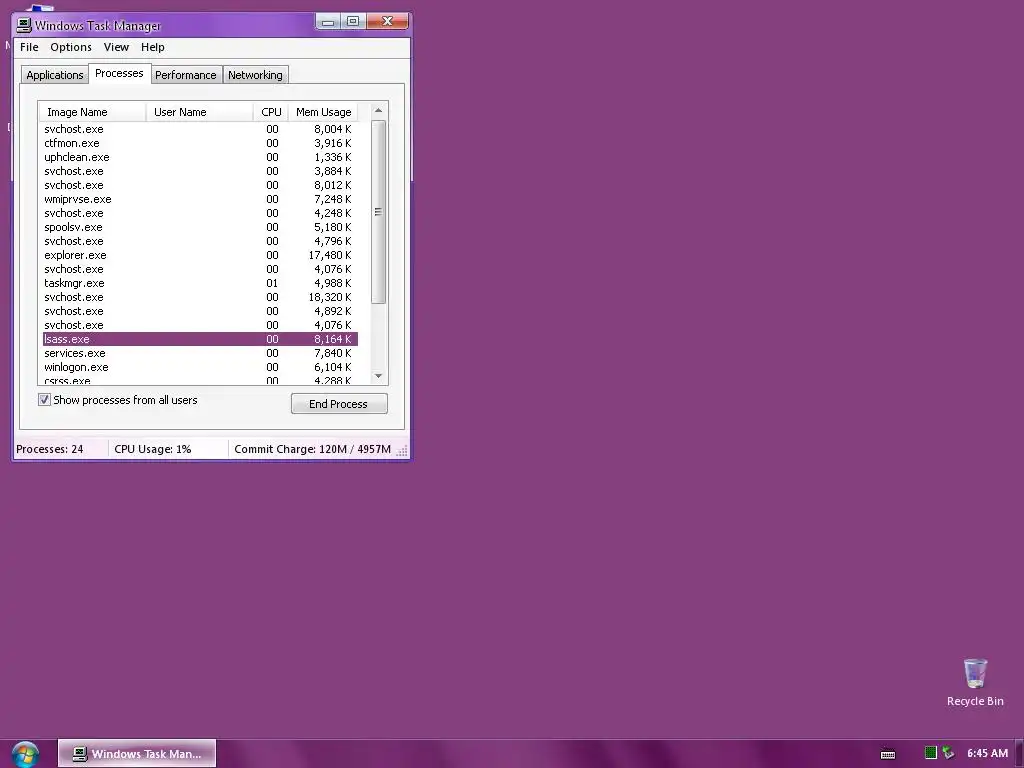The image size is (1024, 768).
Task: Click the Windows Task Manager taskbar button
Action: (x=137, y=754)
